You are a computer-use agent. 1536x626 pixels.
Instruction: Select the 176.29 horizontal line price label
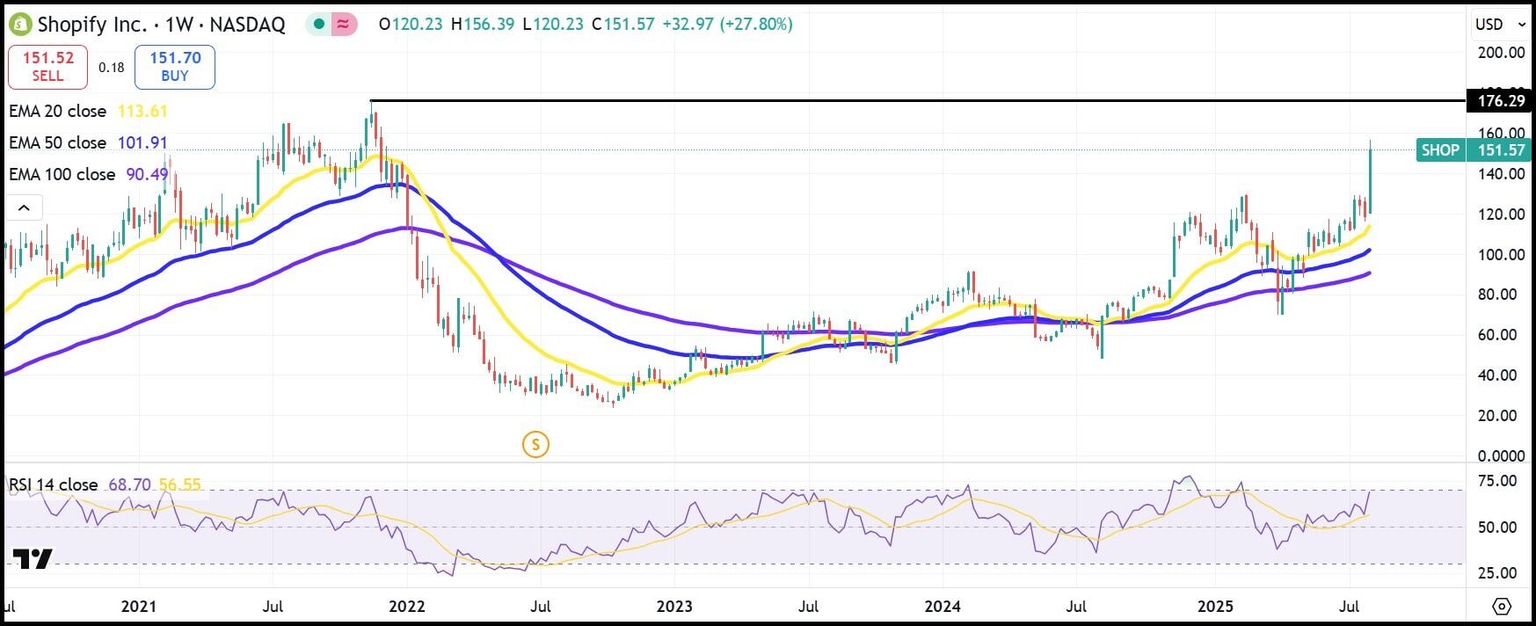click(x=1497, y=100)
